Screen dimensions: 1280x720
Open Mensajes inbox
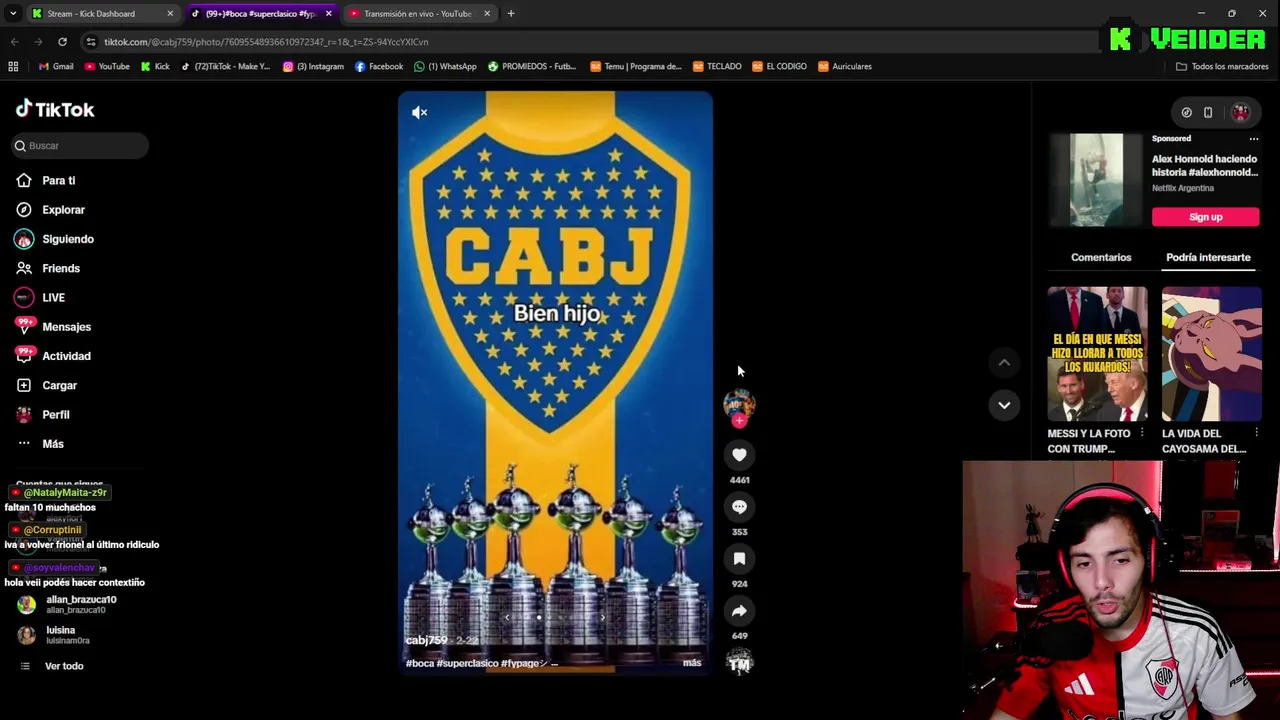click(66, 327)
